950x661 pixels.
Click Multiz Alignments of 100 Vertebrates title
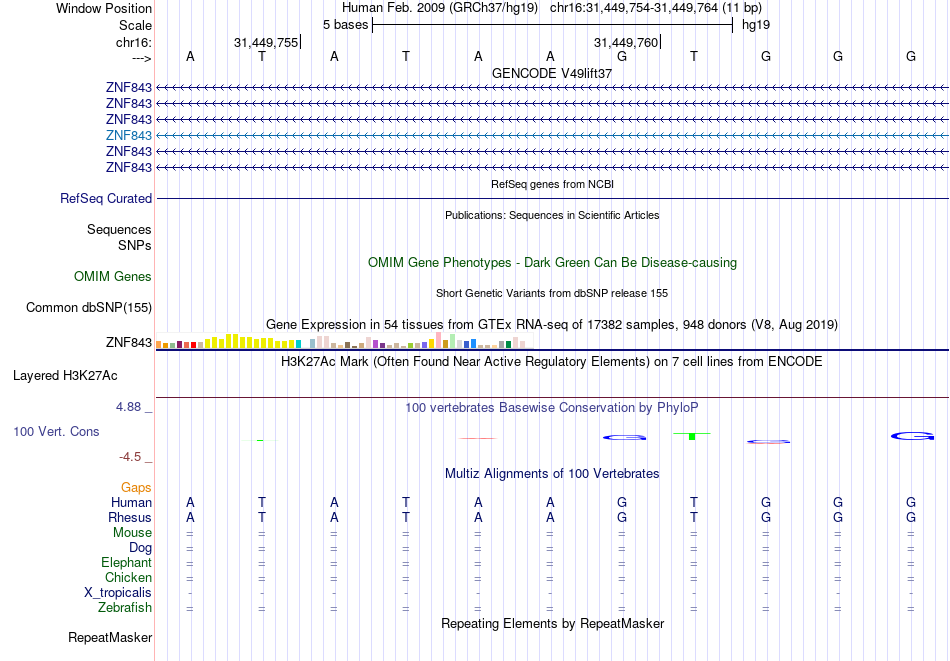coord(552,474)
